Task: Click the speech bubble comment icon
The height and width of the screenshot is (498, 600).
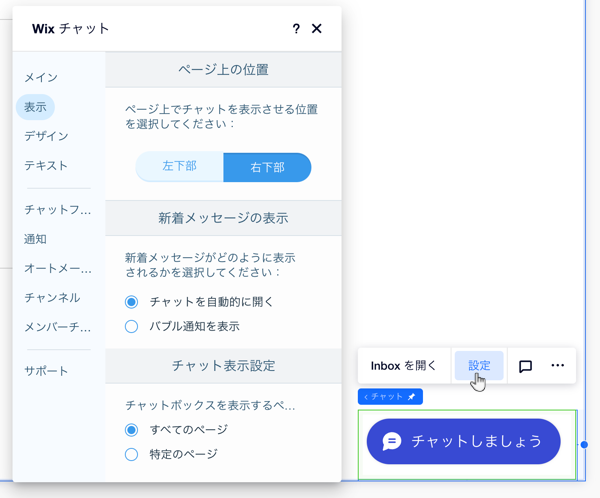Action: pyautogui.click(x=525, y=366)
